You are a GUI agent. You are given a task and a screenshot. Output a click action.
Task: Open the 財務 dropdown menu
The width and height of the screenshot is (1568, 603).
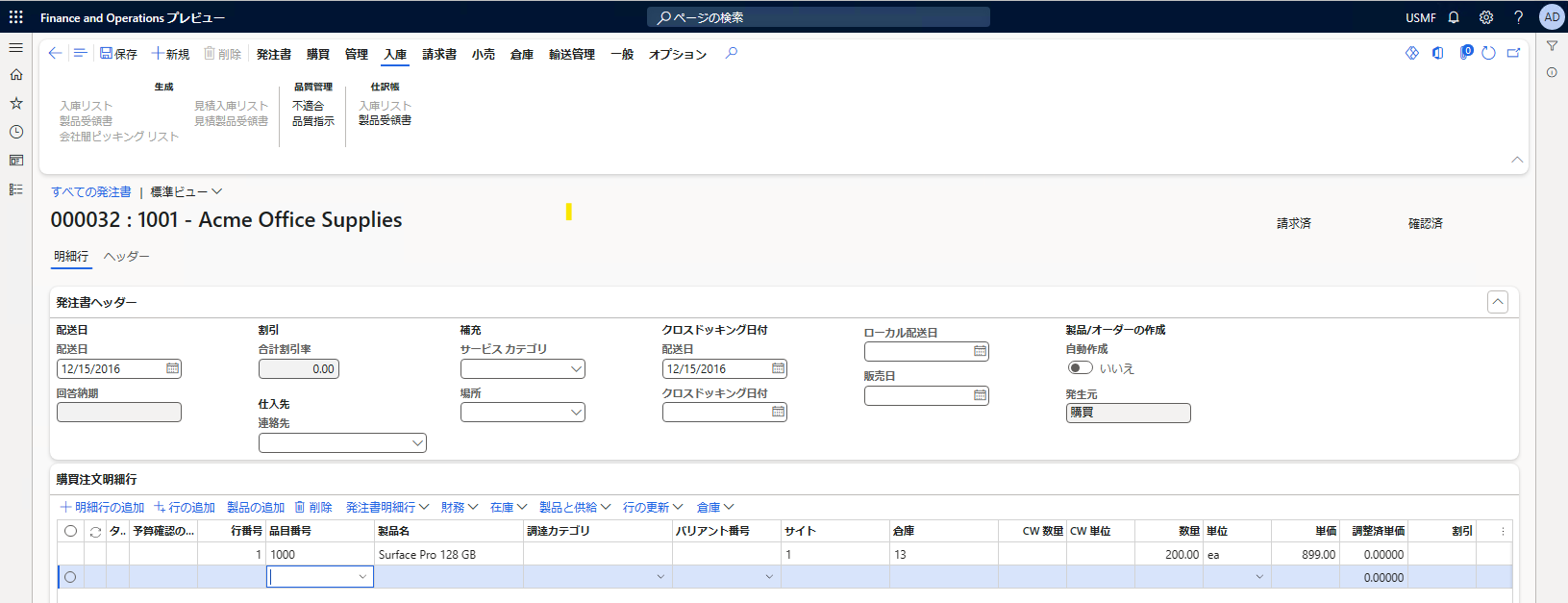tap(460, 507)
